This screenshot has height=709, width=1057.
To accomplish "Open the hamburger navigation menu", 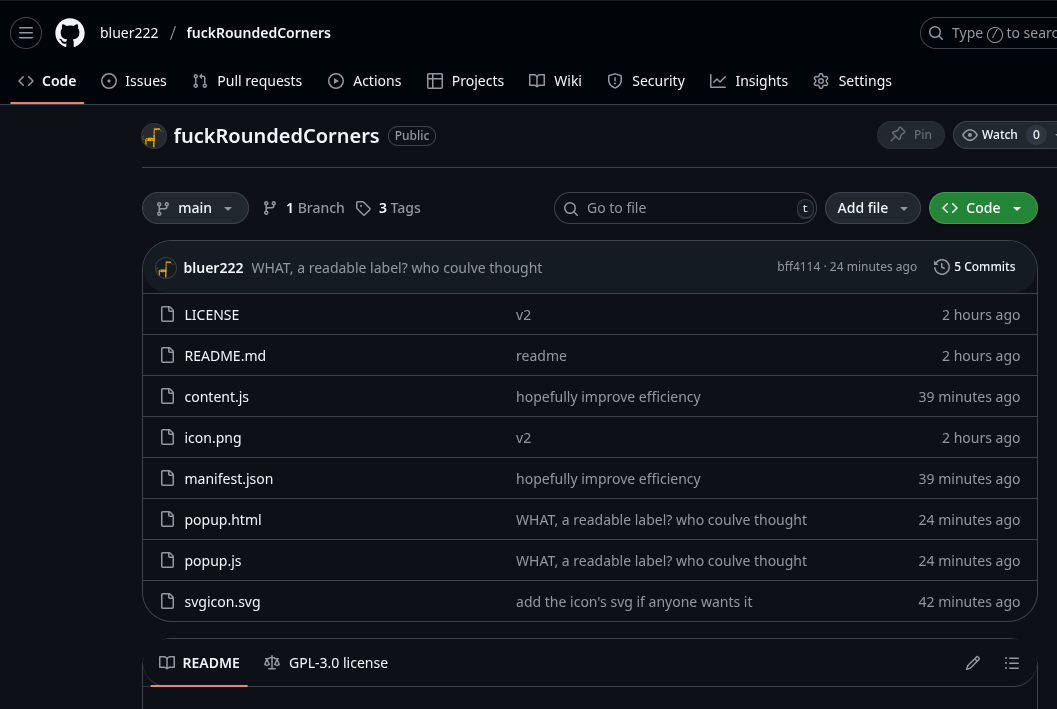I will click(26, 33).
